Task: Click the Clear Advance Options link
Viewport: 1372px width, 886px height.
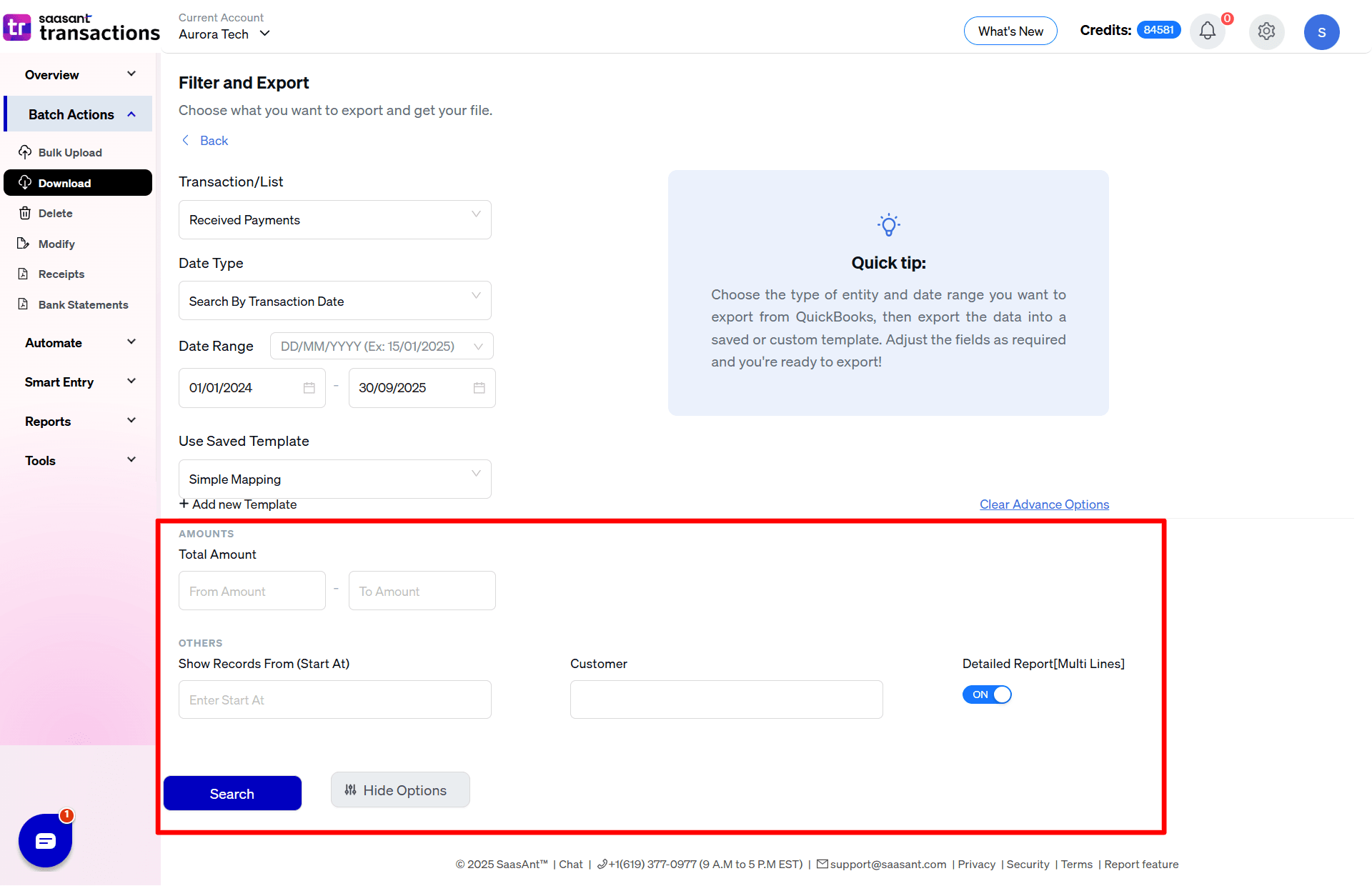Action: coord(1043,504)
